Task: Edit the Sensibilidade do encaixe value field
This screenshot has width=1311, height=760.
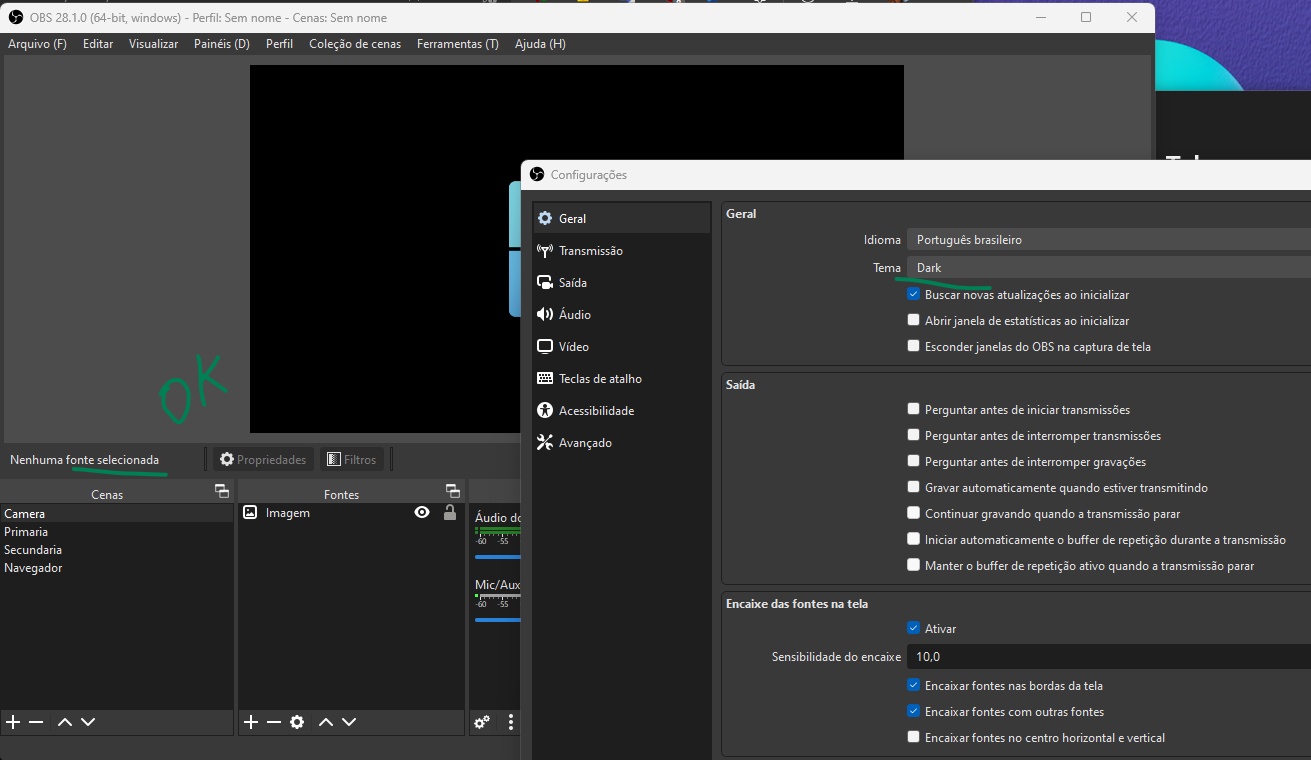Action: (1000, 656)
